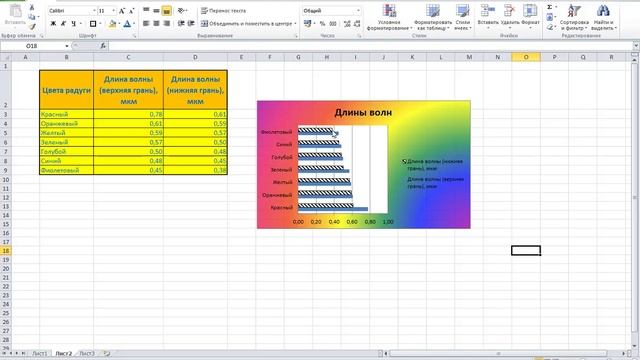Viewport: 640px width, 360px height.
Task: Select the cell containing Фиолетовый in the table
Action: [67, 170]
